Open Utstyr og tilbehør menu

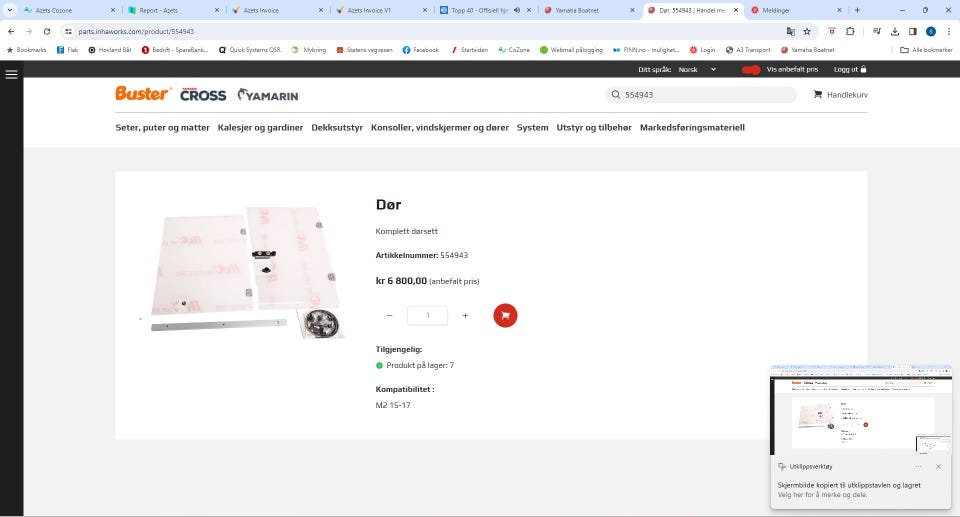pyautogui.click(x=594, y=127)
